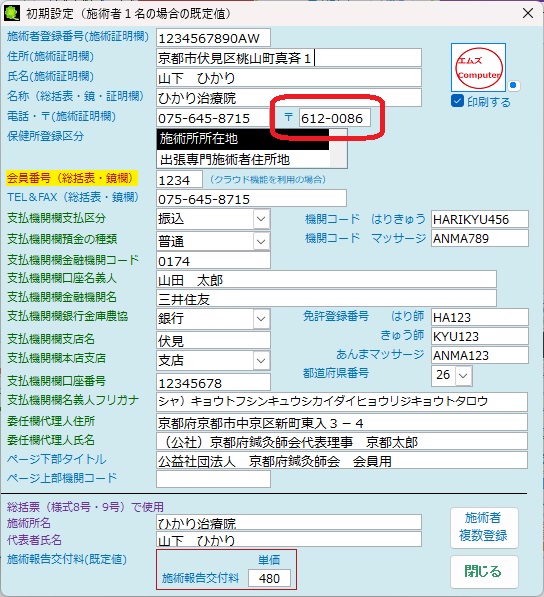Click the small blue dot beside stamp
Image resolution: width=544 pixels, height=597 pixels.
click(x=513, y=85)
